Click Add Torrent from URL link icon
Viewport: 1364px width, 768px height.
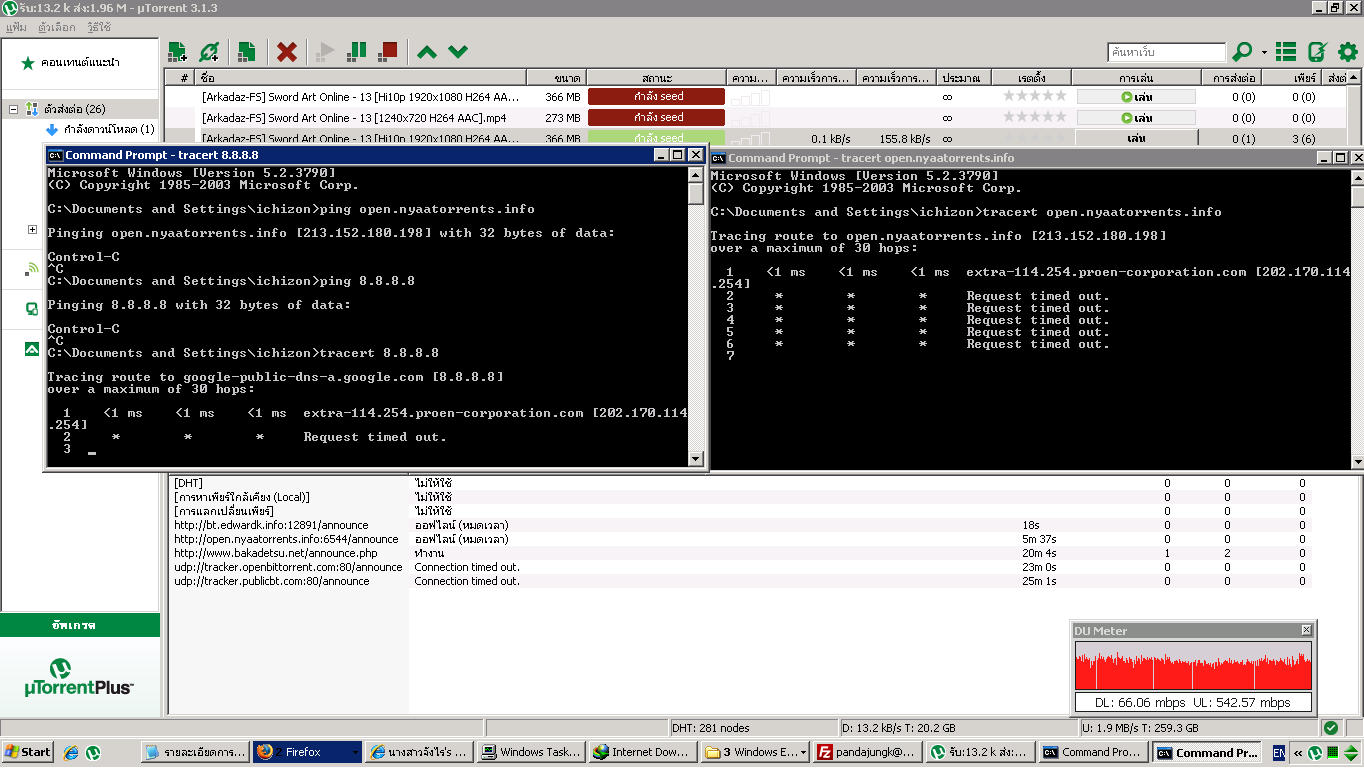(x=209, y=51)
